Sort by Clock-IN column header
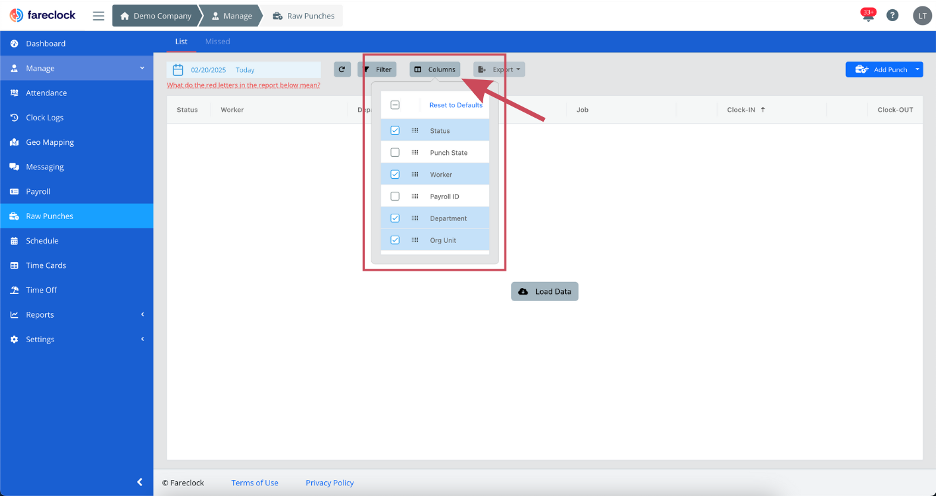 746,110
